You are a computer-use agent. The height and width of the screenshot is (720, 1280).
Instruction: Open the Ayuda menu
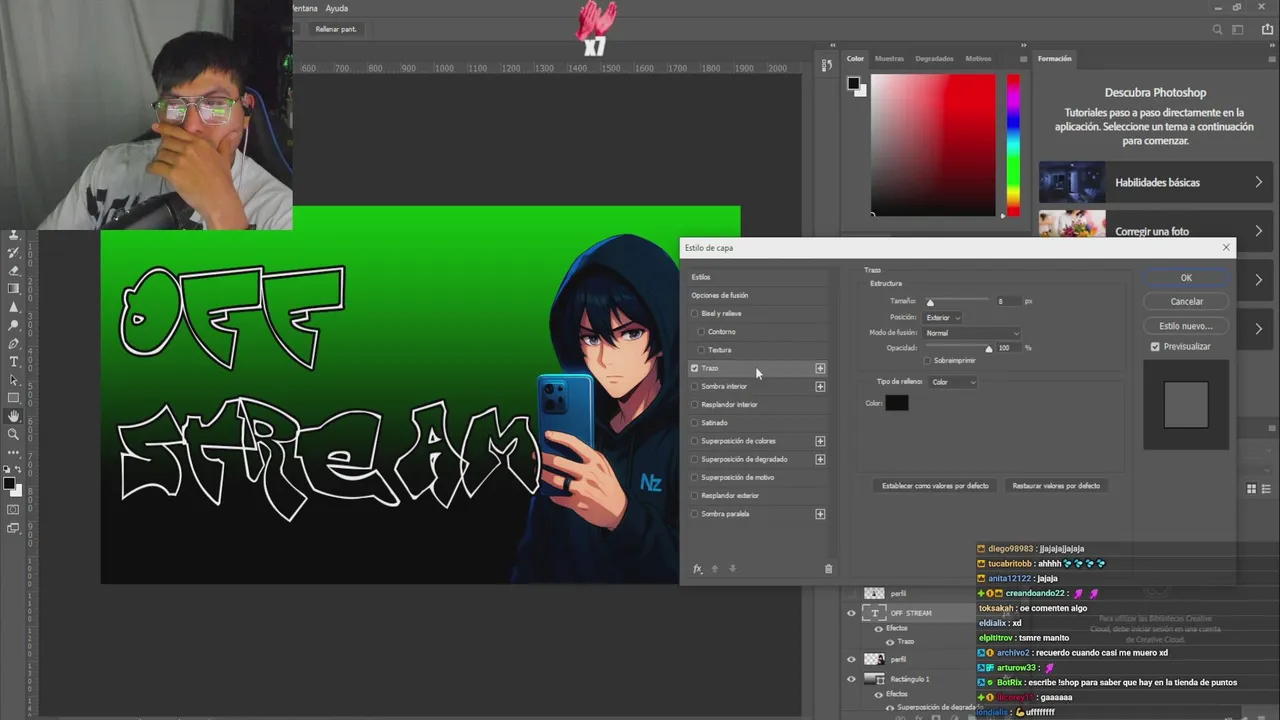pos(337,8)
